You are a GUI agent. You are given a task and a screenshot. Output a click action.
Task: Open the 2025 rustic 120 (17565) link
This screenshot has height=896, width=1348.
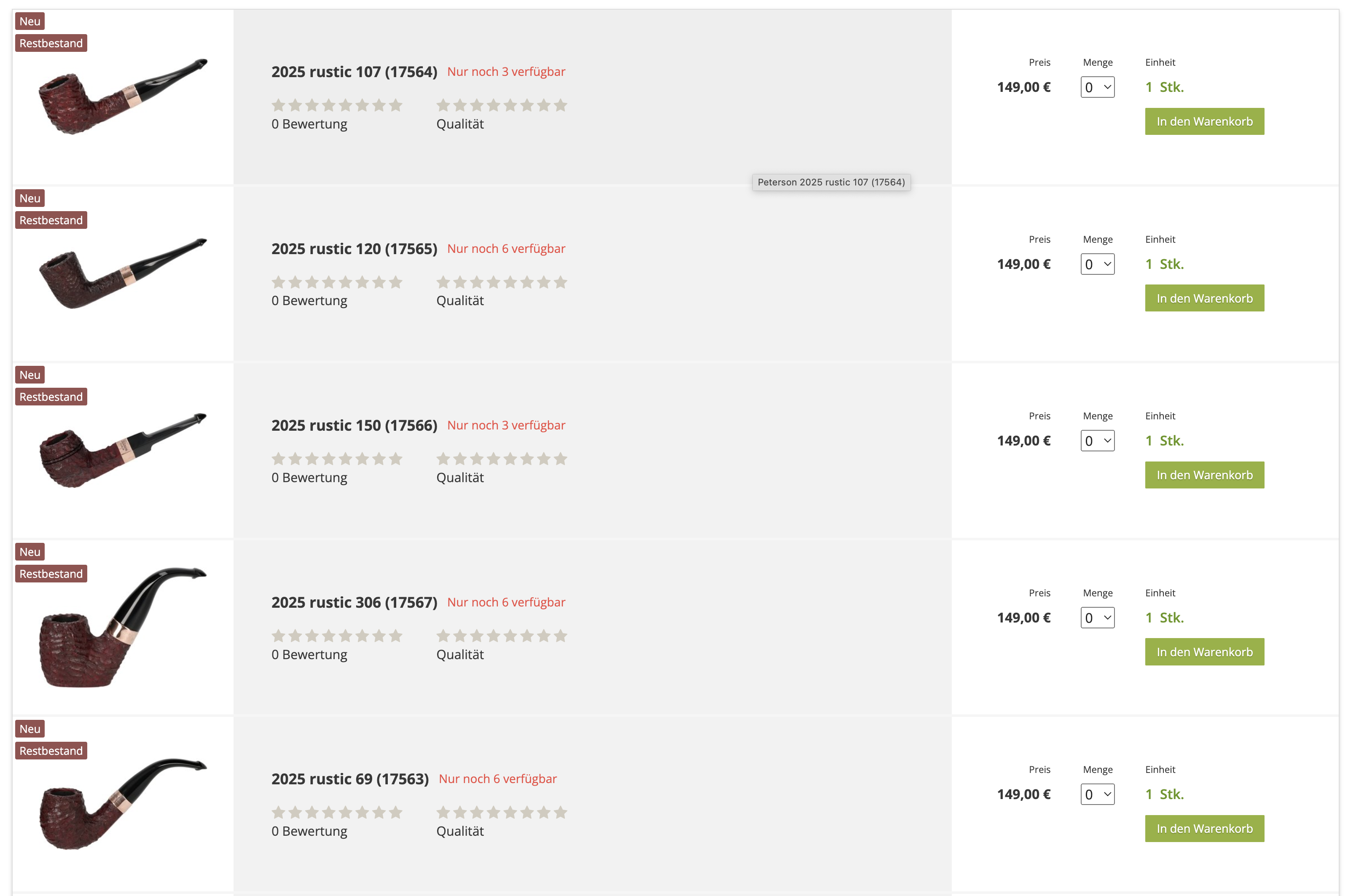point(354,249)
